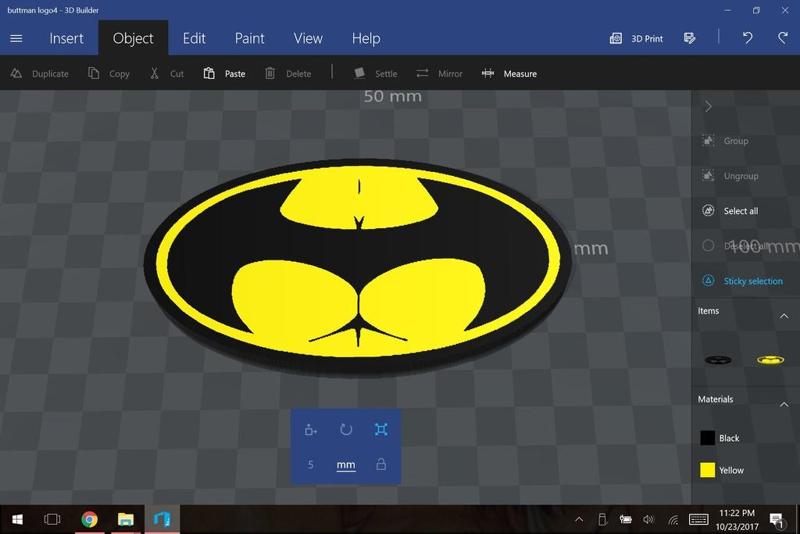Open the hamburger menu
This screenshot has width=800, height=534.
click(16, 38)
